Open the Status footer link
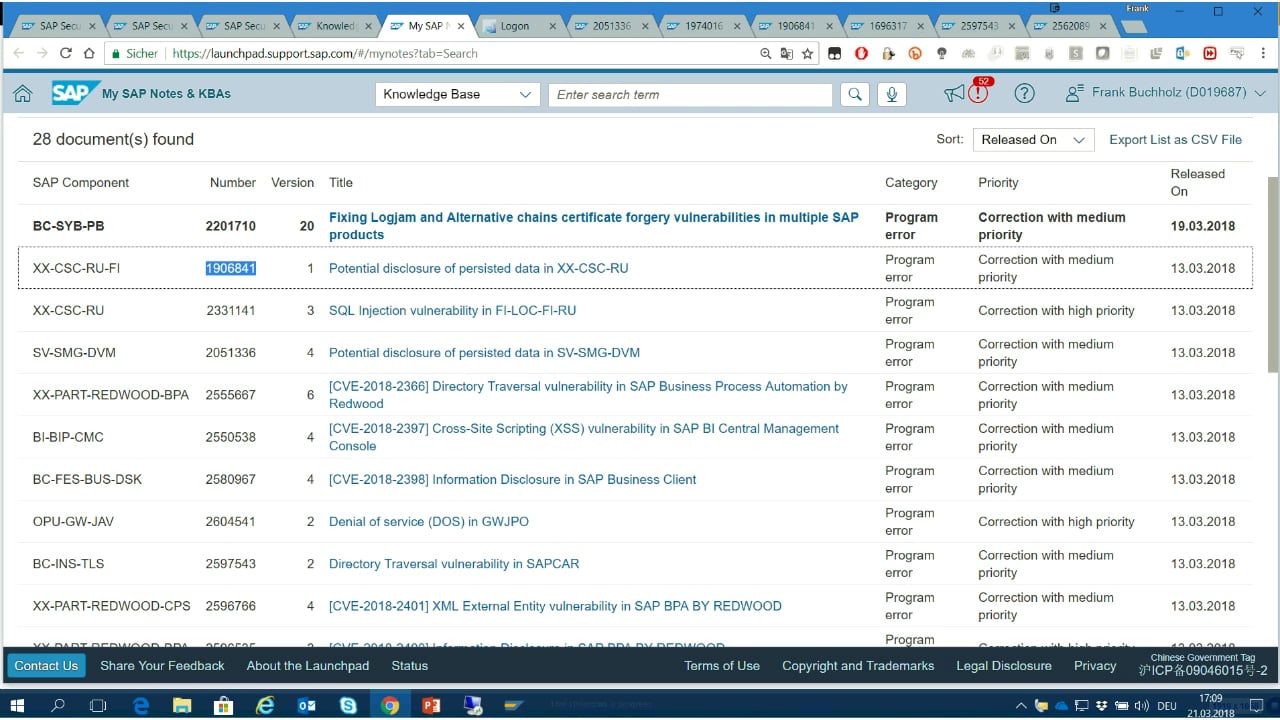This screenshot has height=720, width=1280. [x=409, y=666]
